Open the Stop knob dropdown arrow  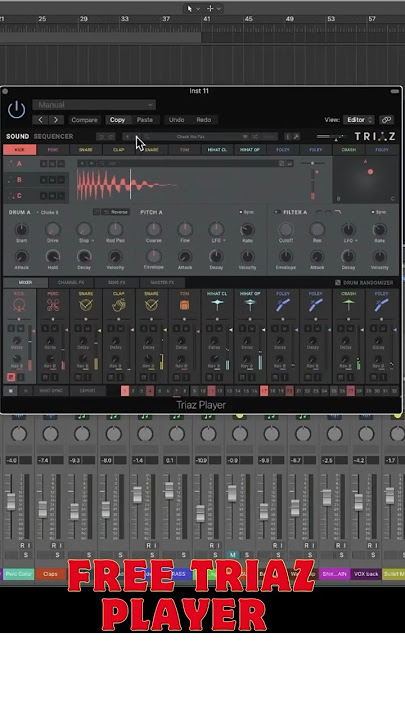pos(93,241)
